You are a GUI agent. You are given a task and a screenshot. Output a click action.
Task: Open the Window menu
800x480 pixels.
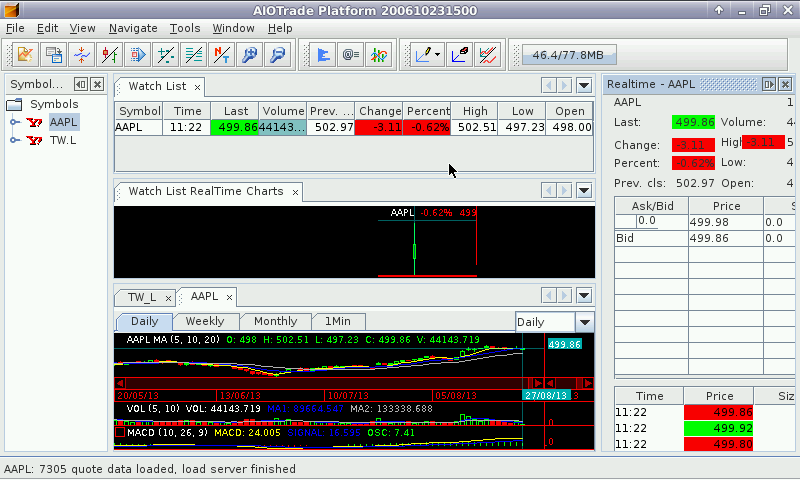[x=233, y=28]
